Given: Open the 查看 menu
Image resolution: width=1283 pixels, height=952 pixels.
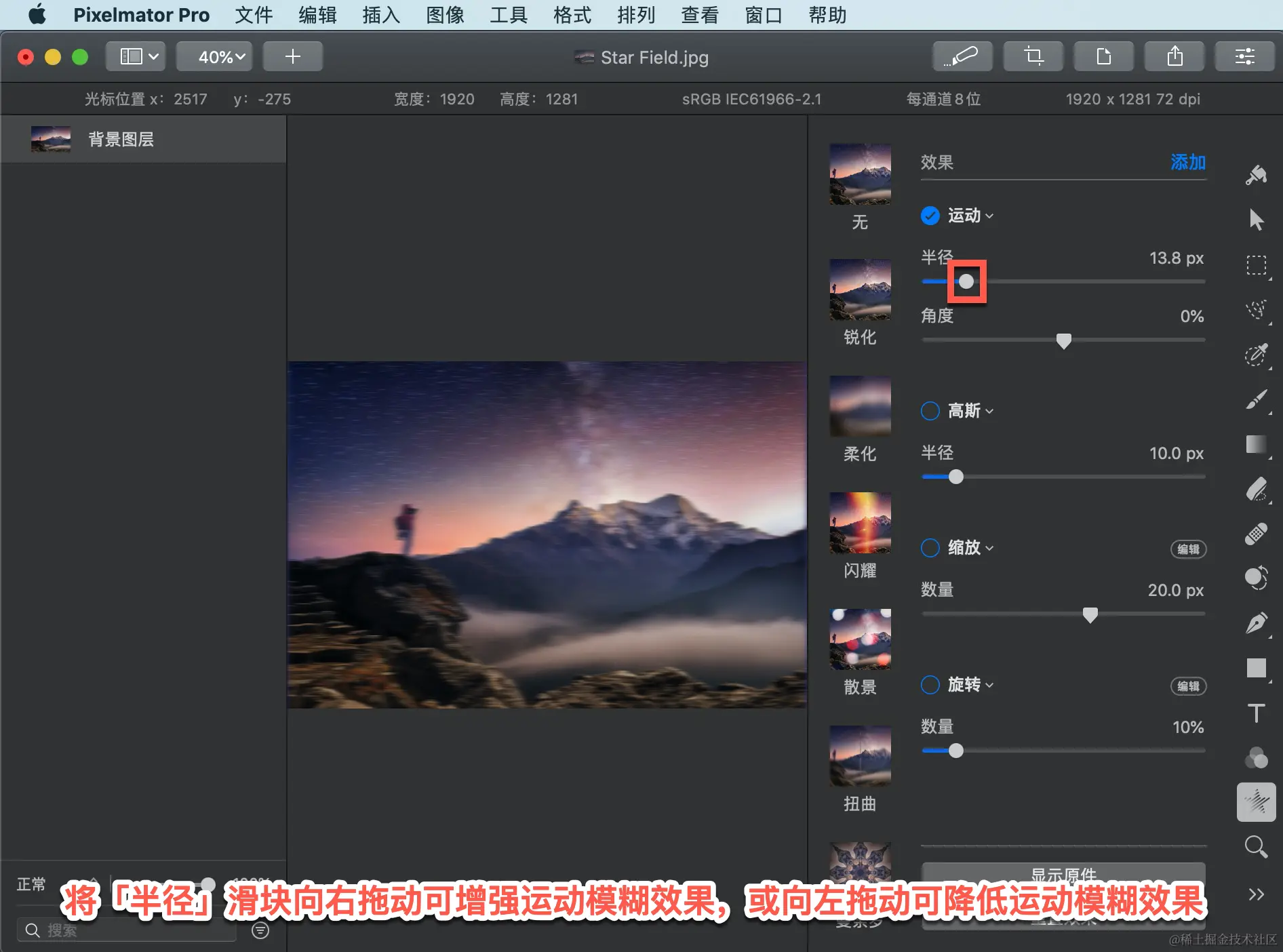Looking at the screenshot, I should coord(700,15).
